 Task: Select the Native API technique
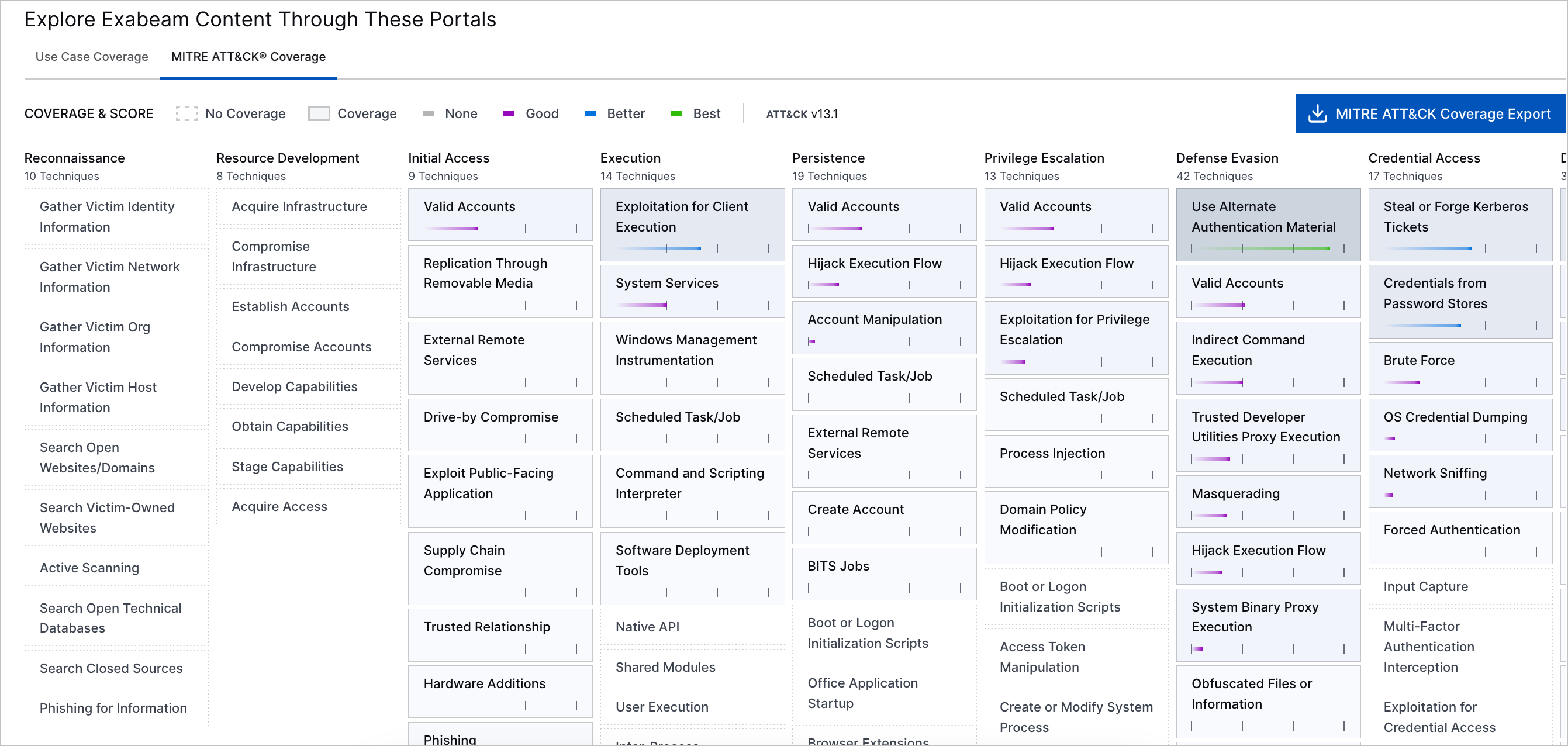click(693, 627)
